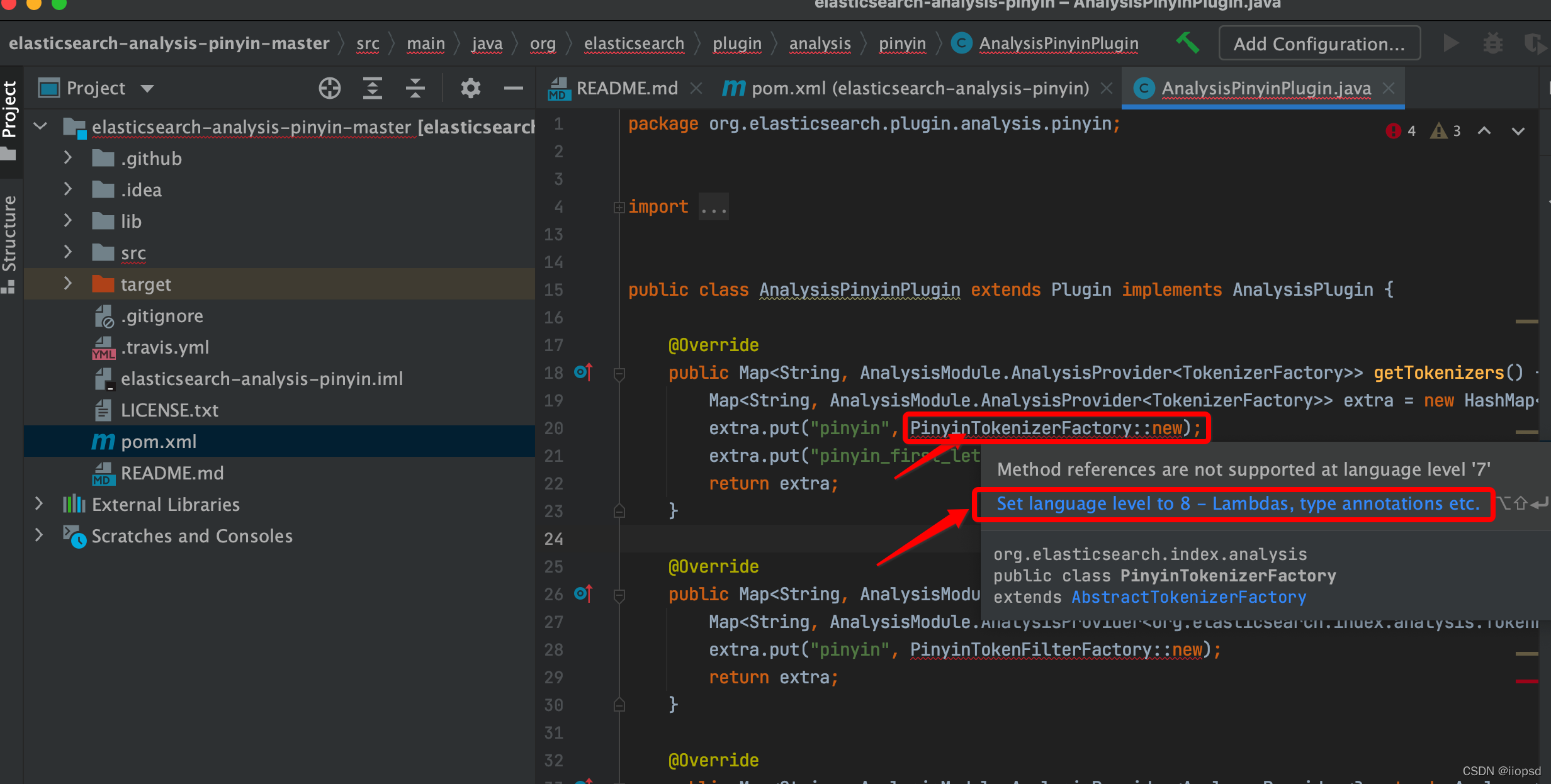Click the class icon in the breadcrumb bar
Screen dimensions: 1551x784
click(961, 43)
